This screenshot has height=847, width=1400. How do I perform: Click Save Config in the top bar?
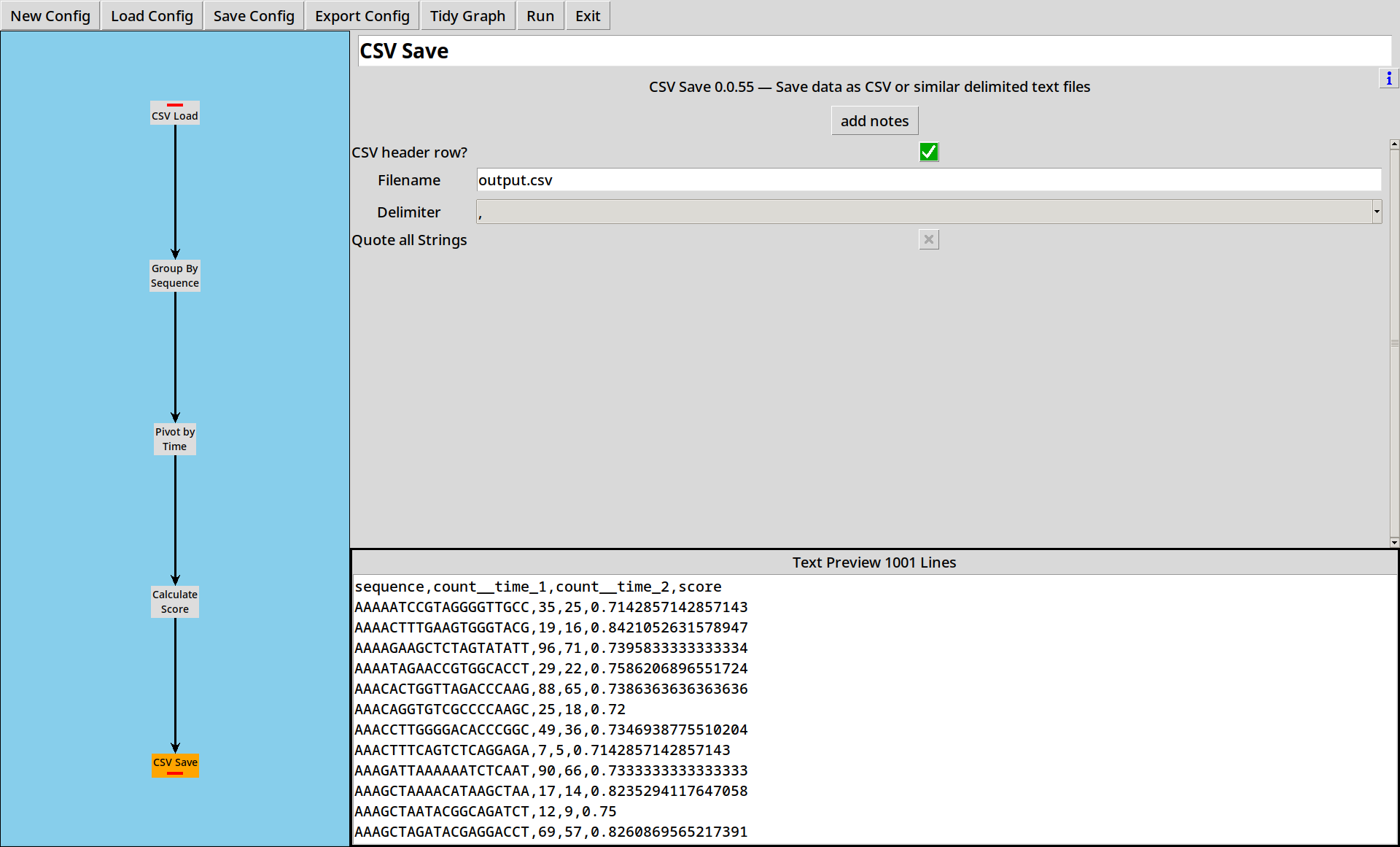254,16
